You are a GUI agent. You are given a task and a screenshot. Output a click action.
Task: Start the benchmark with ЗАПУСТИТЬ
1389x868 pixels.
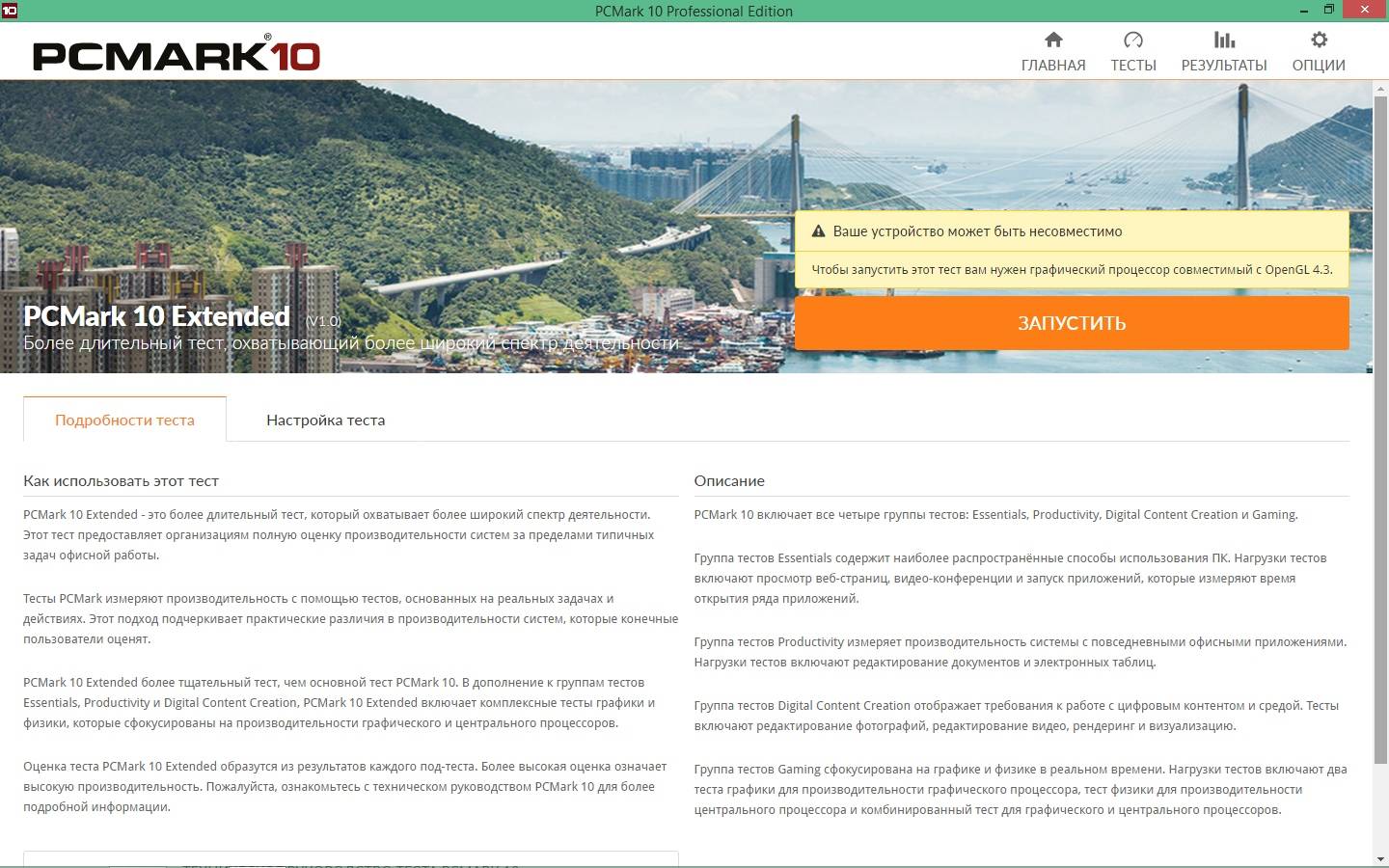pos(1072,323)
